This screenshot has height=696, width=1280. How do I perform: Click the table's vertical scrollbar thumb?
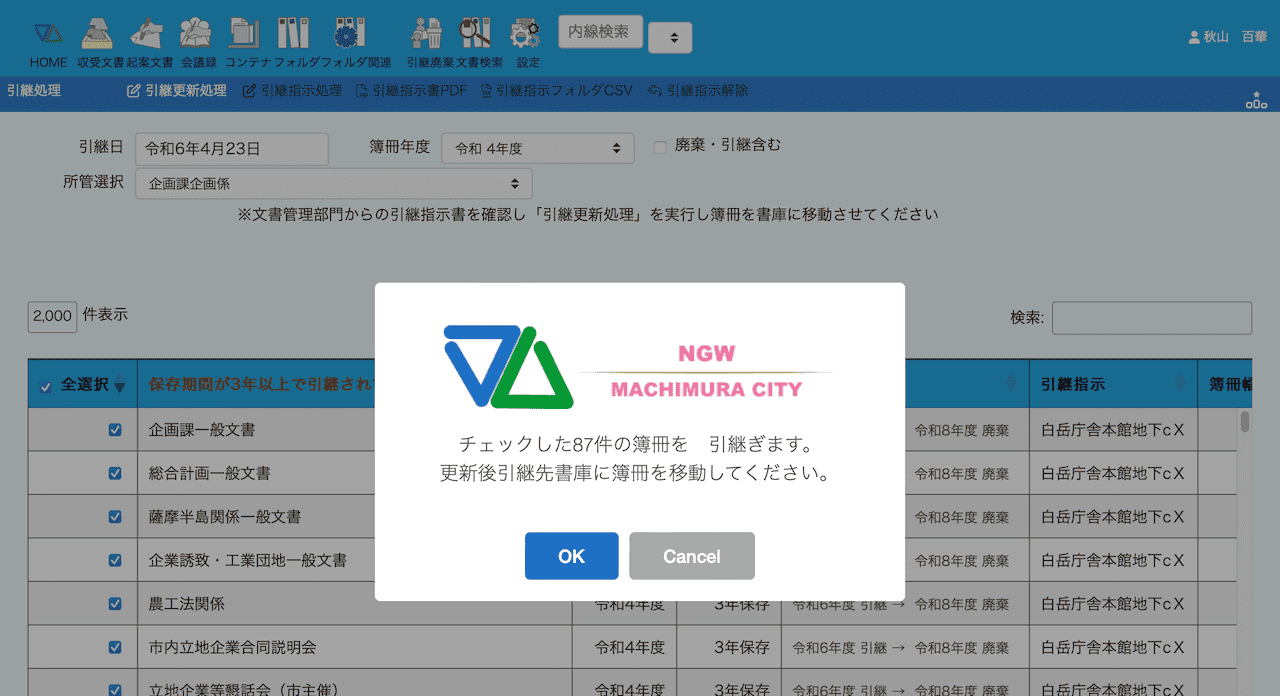(x=1245, y=421)
